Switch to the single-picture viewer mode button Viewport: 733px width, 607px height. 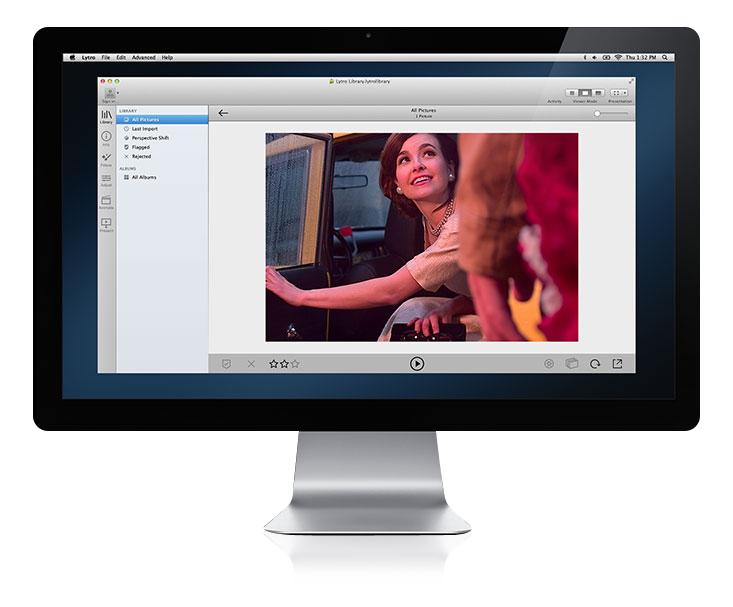pyautogui.click(x=586, y=93)
